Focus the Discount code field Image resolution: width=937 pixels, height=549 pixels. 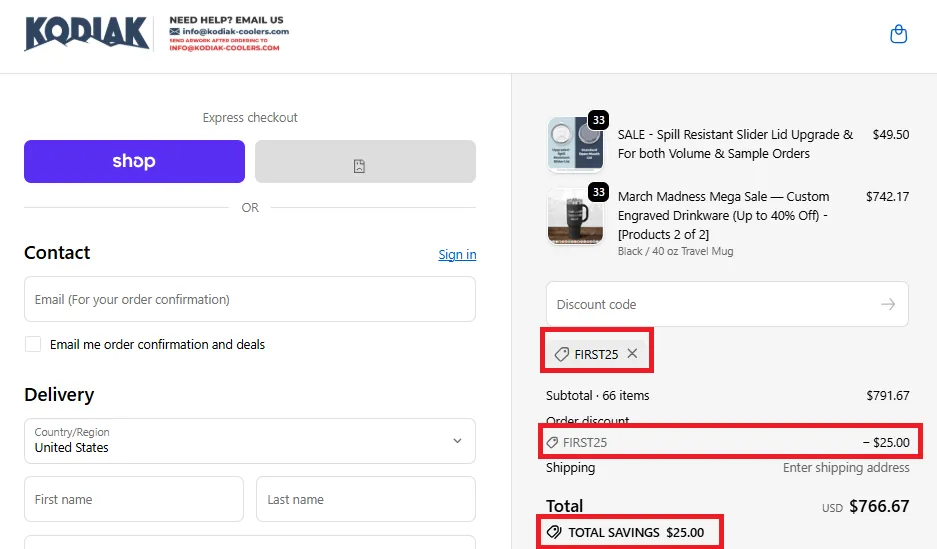coord(710,304)
